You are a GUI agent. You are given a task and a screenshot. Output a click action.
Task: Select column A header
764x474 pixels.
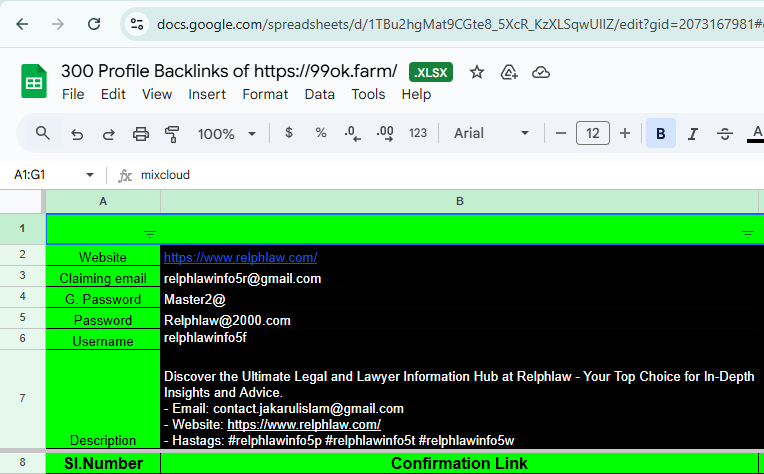(103, 201)
